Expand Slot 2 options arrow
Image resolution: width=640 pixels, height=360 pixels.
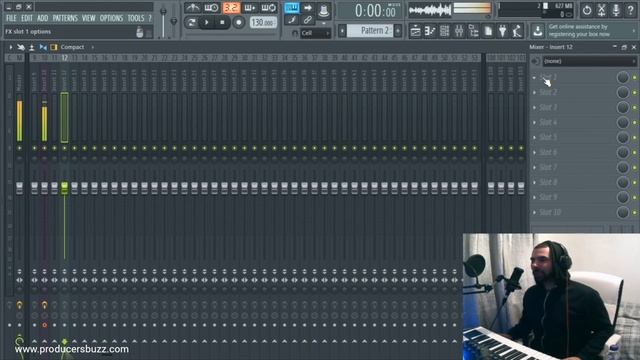(x=534, y=93)
